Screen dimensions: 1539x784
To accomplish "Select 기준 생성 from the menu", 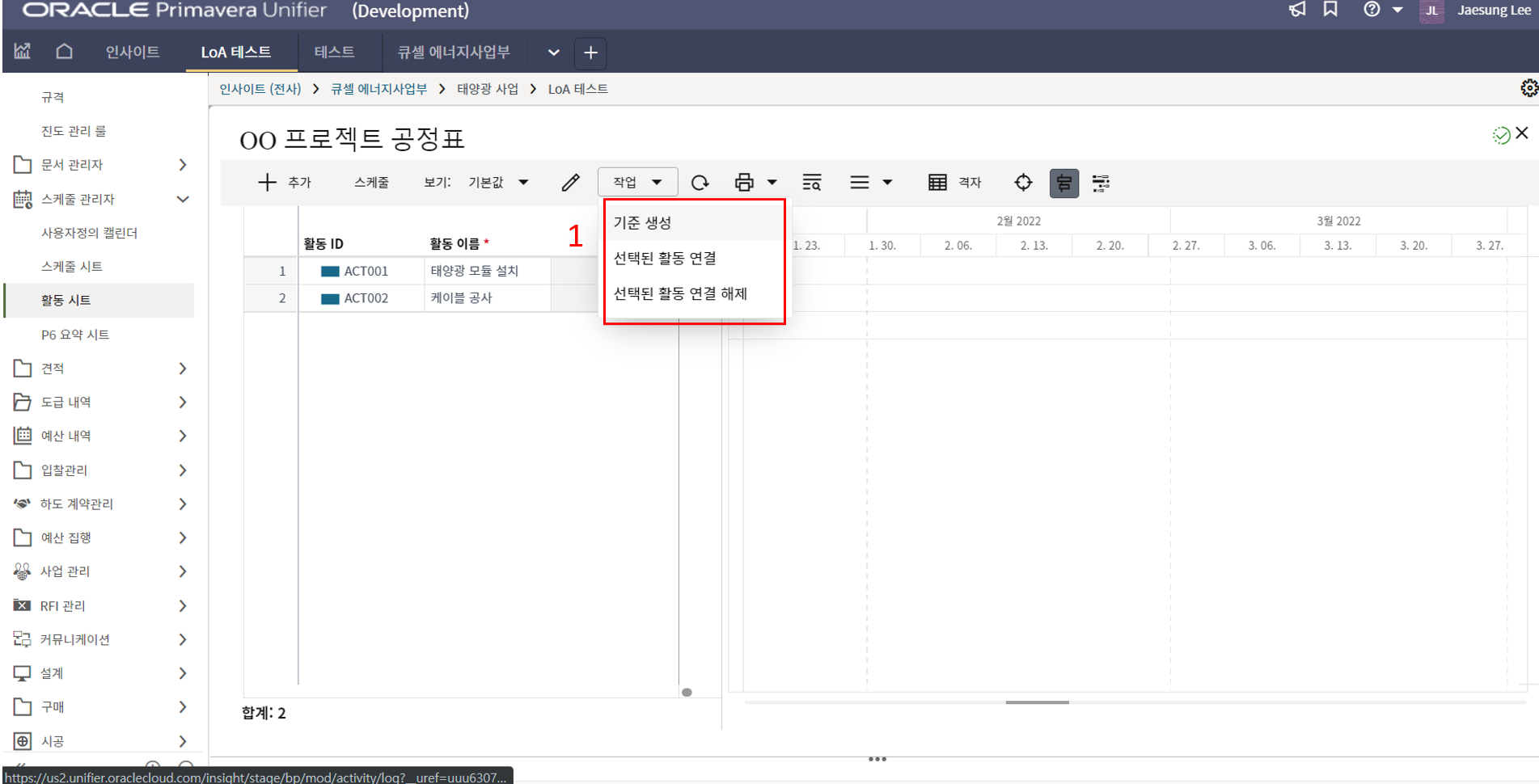I will coord(642,223).
